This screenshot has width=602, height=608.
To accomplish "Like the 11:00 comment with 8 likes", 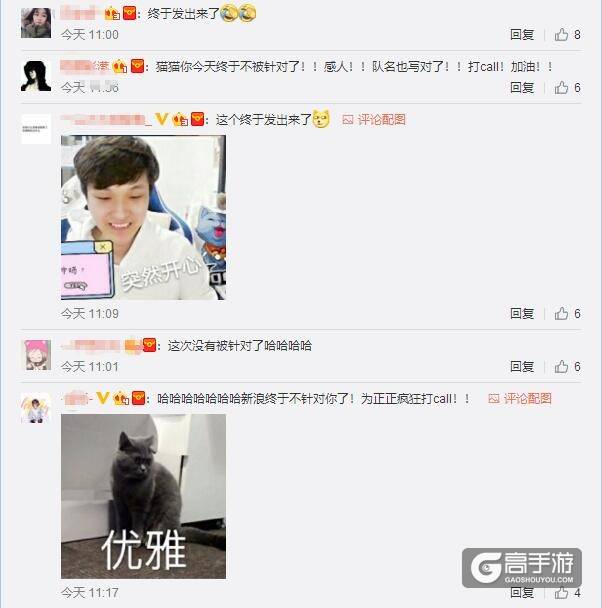I will click(561, 35).
